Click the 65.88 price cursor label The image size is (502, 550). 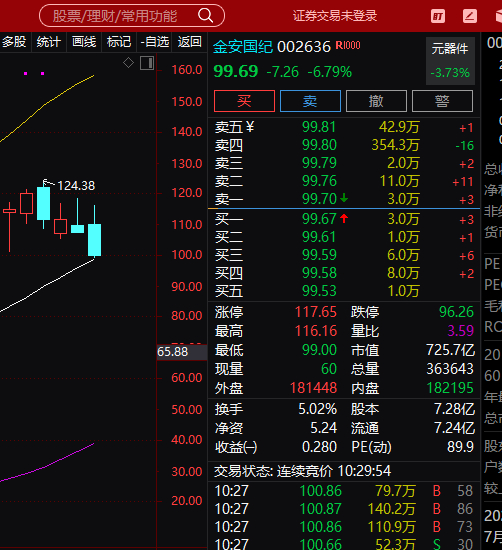pyautogui.click(x=182, y=352)
